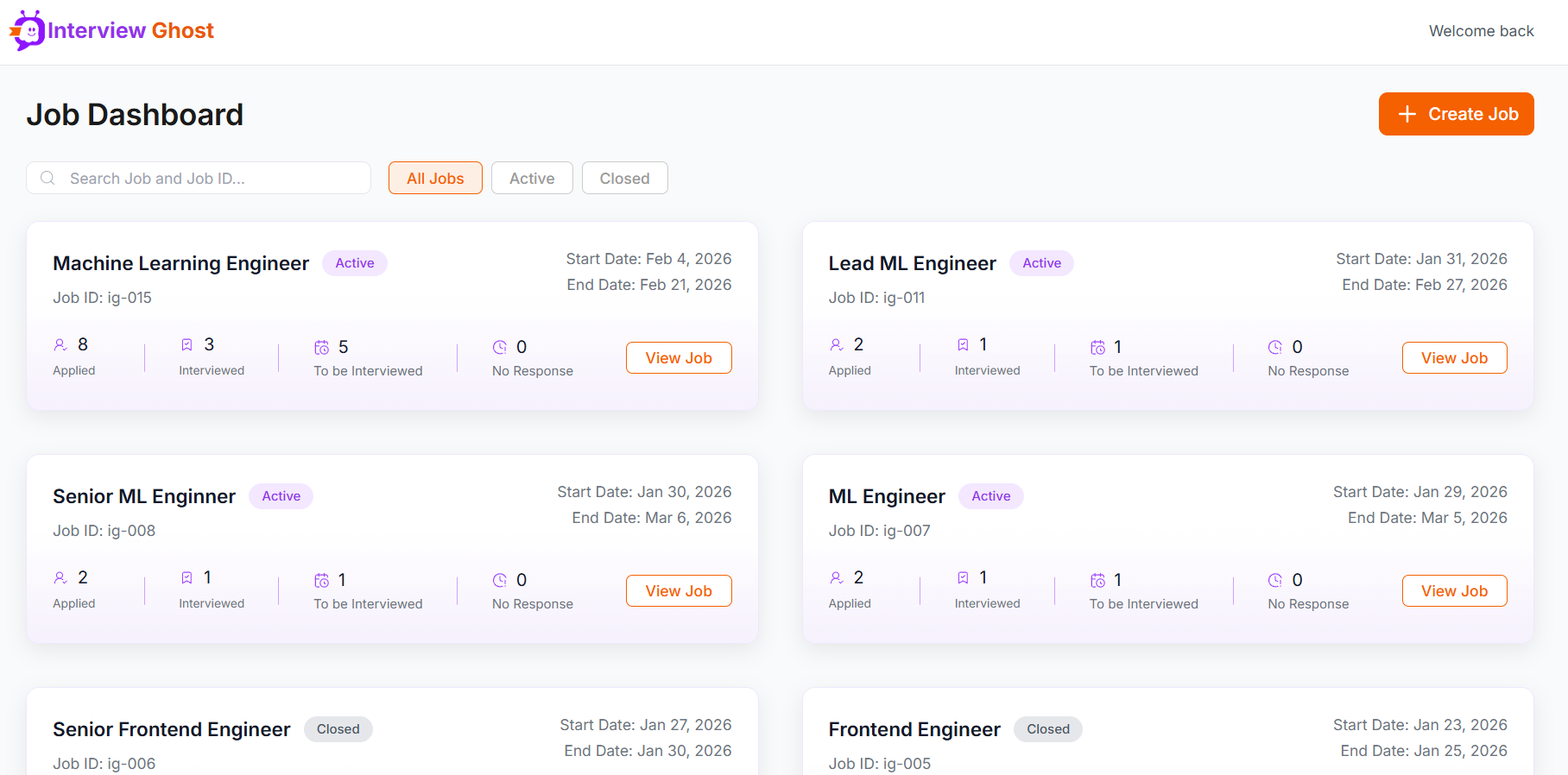Open View Job for ML Engineer ig-007

click(x=1454, y=590)
